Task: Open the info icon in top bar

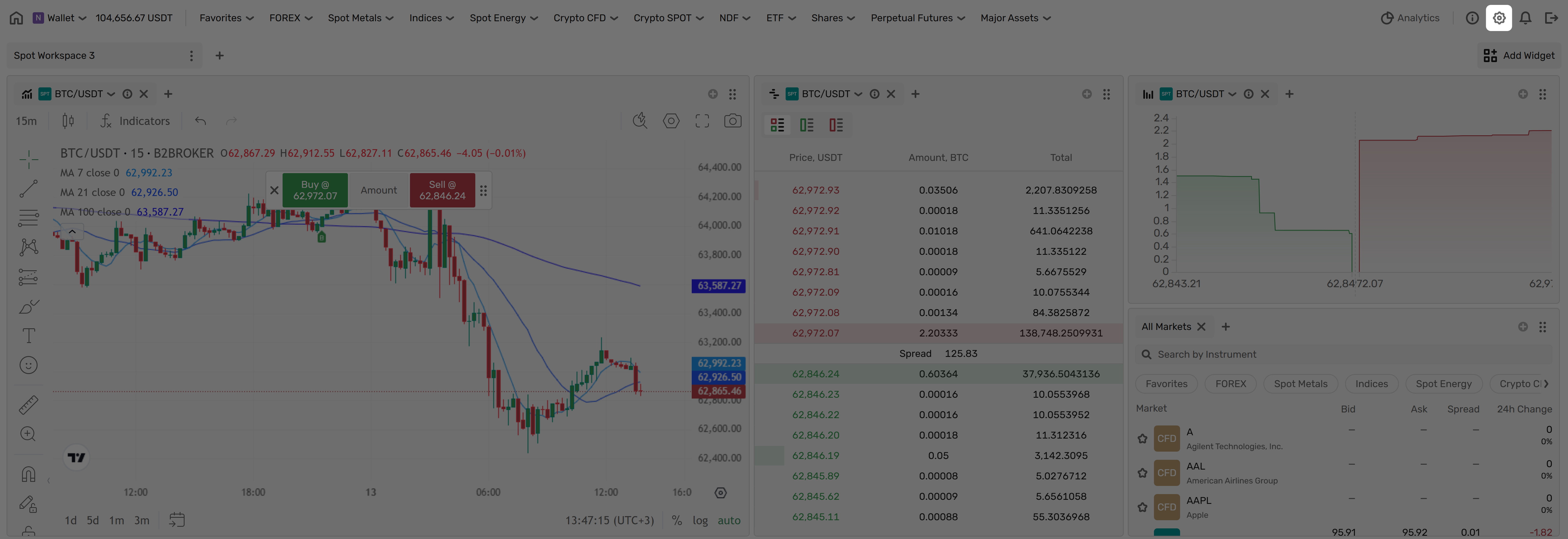Action: (x=1472, y=18)
